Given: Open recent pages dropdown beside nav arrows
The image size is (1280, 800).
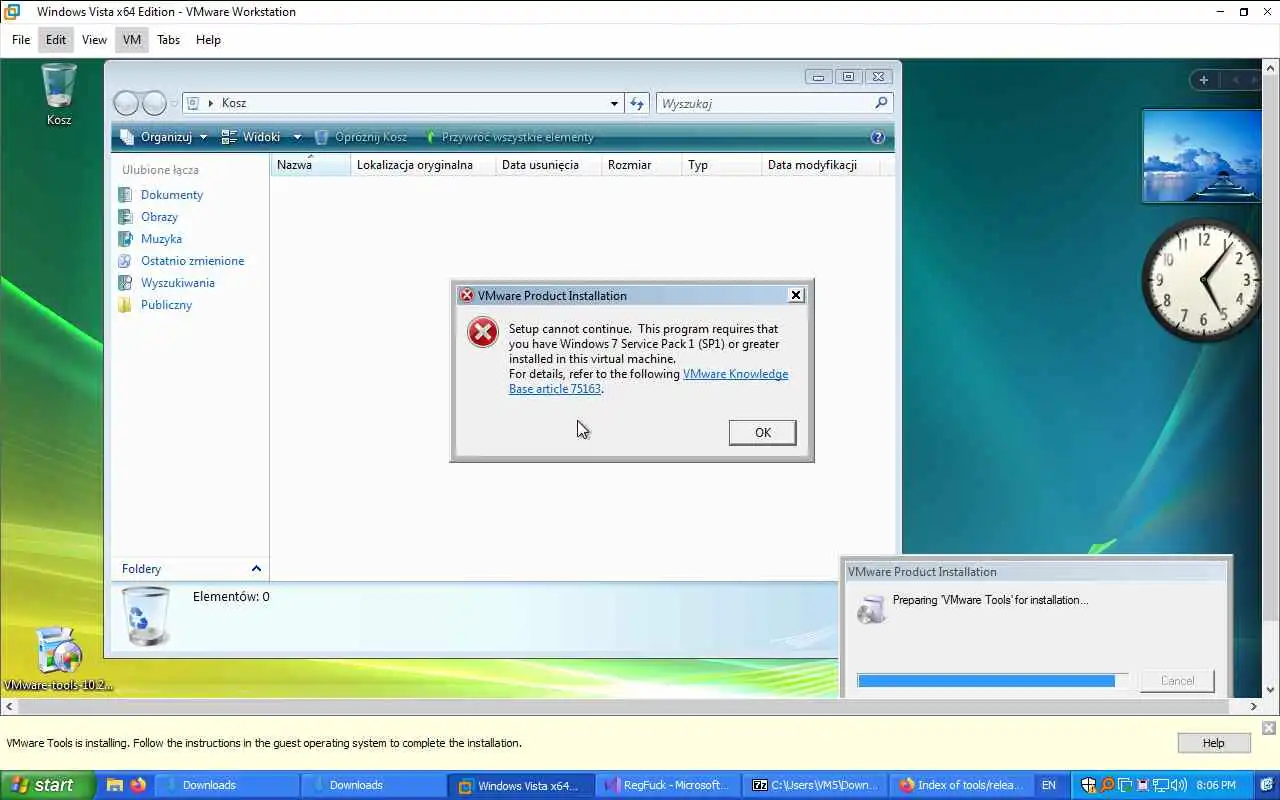Looking at the screenshot, I should tap(174, 103).
